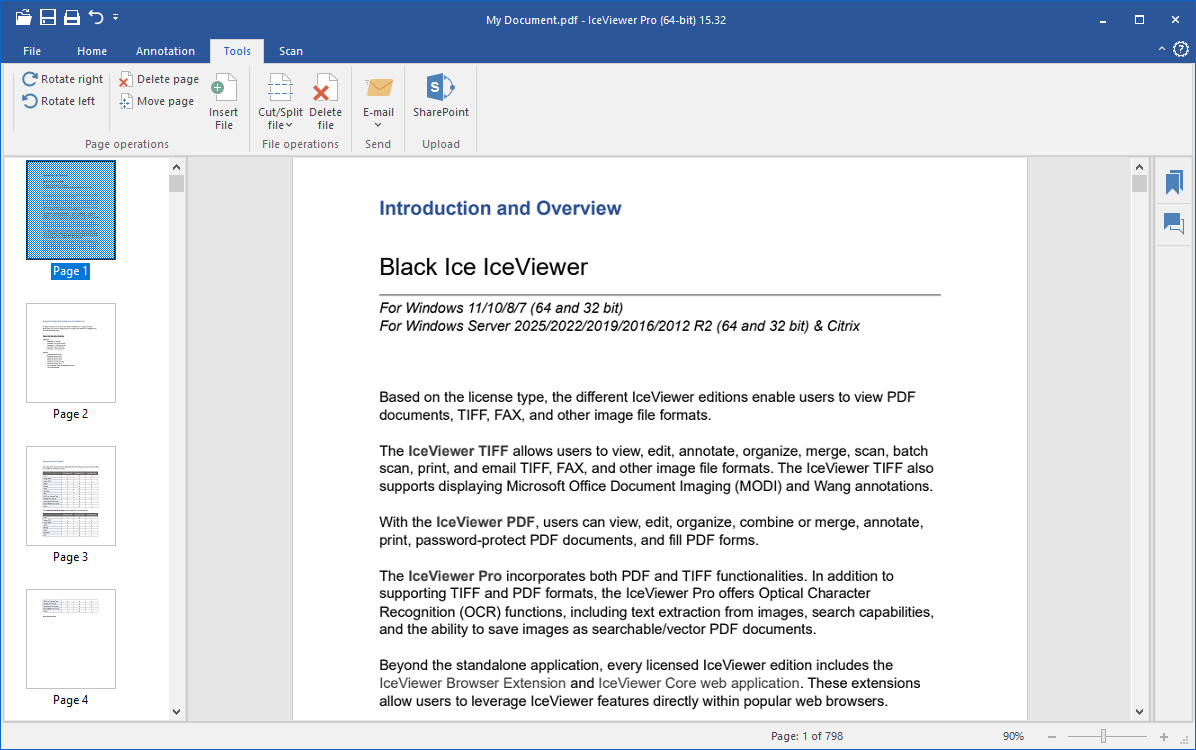Image resolution: width=1196 pixels, height=750 pixels.
Task: Click the Undo icon in title bar
Action: click(x=95, y=17)
